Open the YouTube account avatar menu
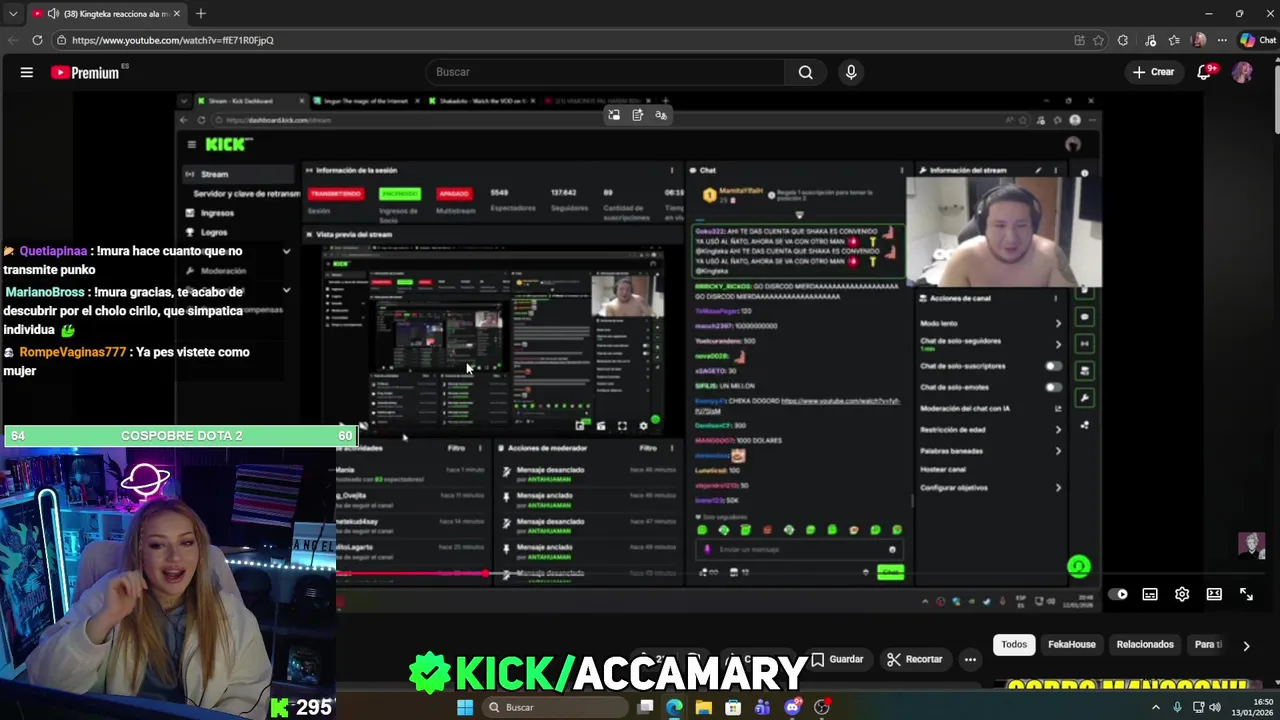Screen dimensions: 1280x720 [1242, 72]
